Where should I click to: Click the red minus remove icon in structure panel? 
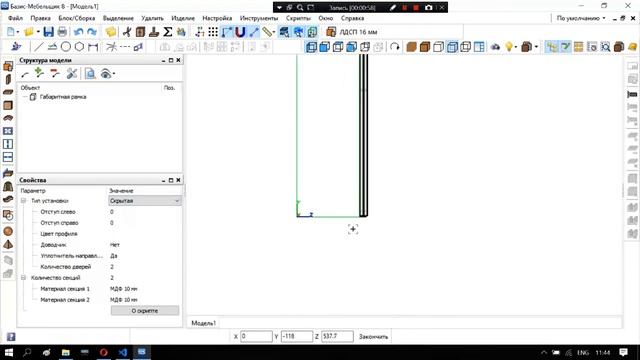(x=55, y=73)
